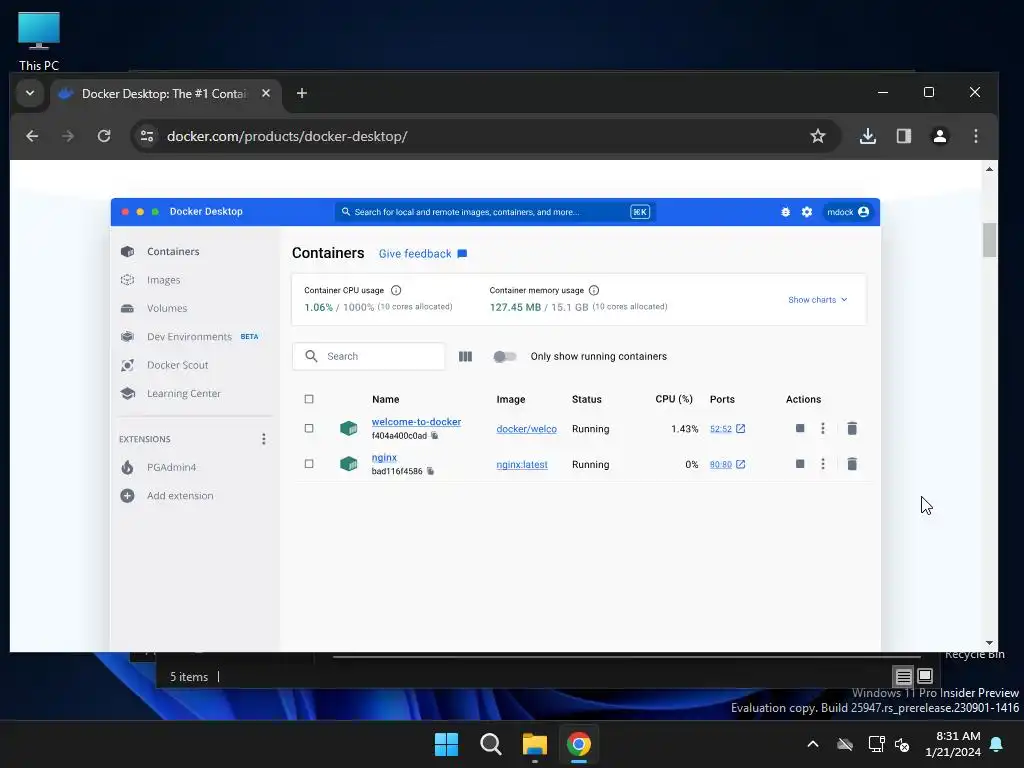Open Chrome downloads icon
Image resolution: width=1024 pixels, height=768 pixels.
click(x=867, y=136)
